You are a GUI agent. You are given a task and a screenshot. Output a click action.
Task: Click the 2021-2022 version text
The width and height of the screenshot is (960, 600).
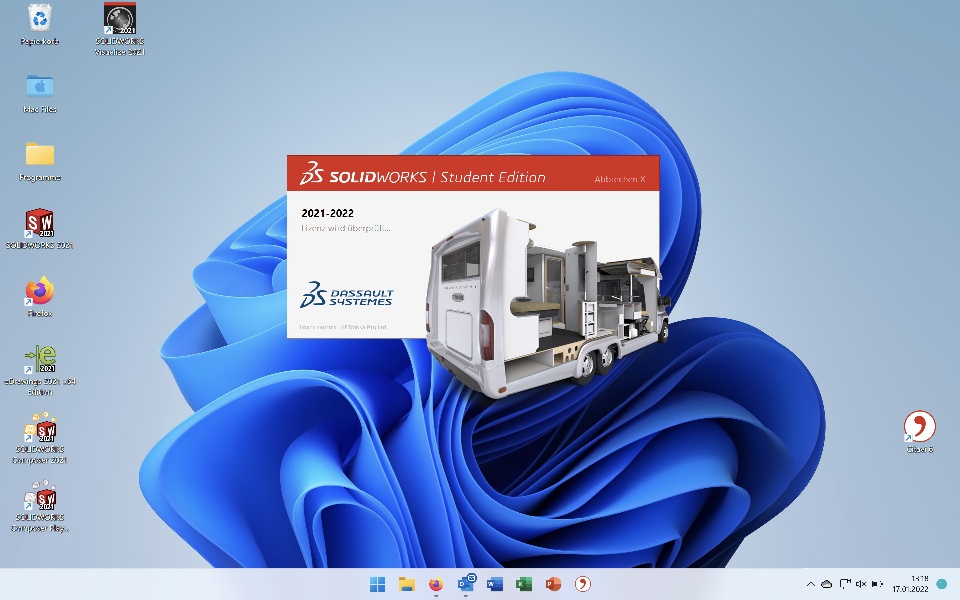(328, 213)
